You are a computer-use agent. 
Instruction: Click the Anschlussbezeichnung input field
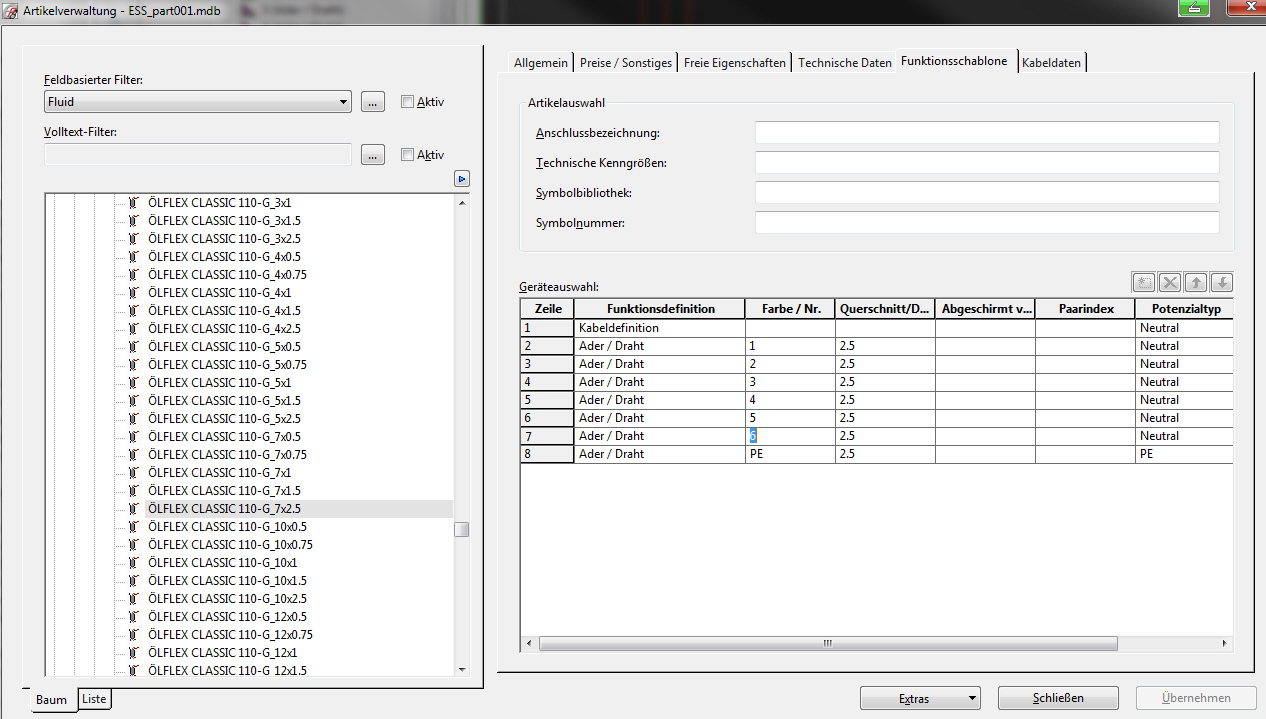click(987, 133)
